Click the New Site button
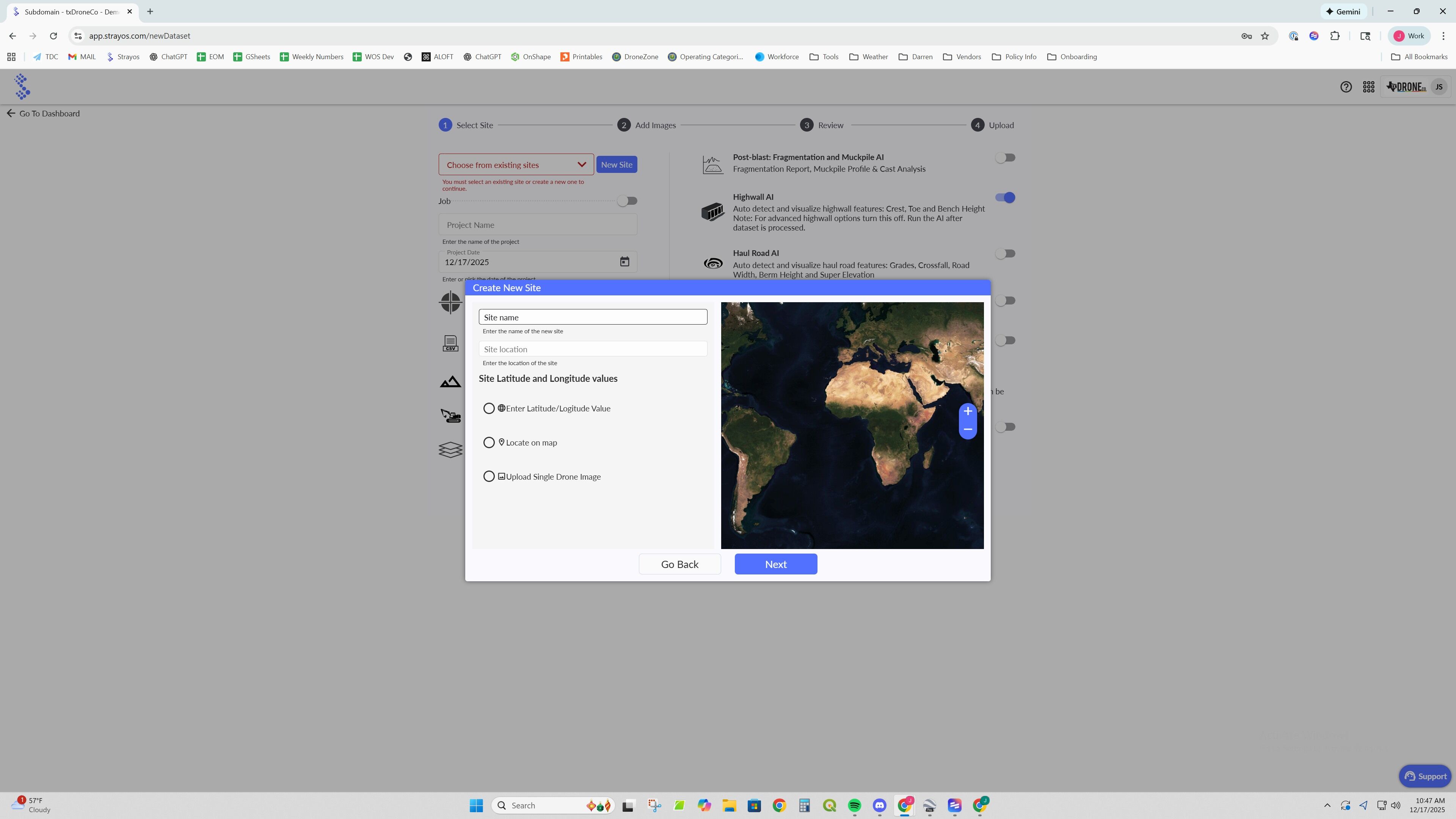Viewport: 1456px width, 819px height. 616,165
